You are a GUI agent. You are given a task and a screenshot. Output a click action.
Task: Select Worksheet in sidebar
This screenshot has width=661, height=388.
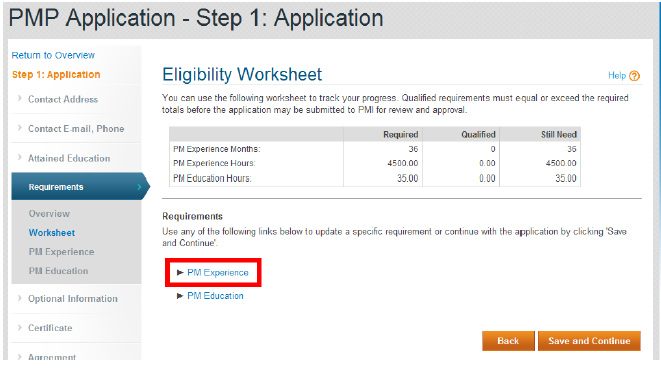[52, 233]
